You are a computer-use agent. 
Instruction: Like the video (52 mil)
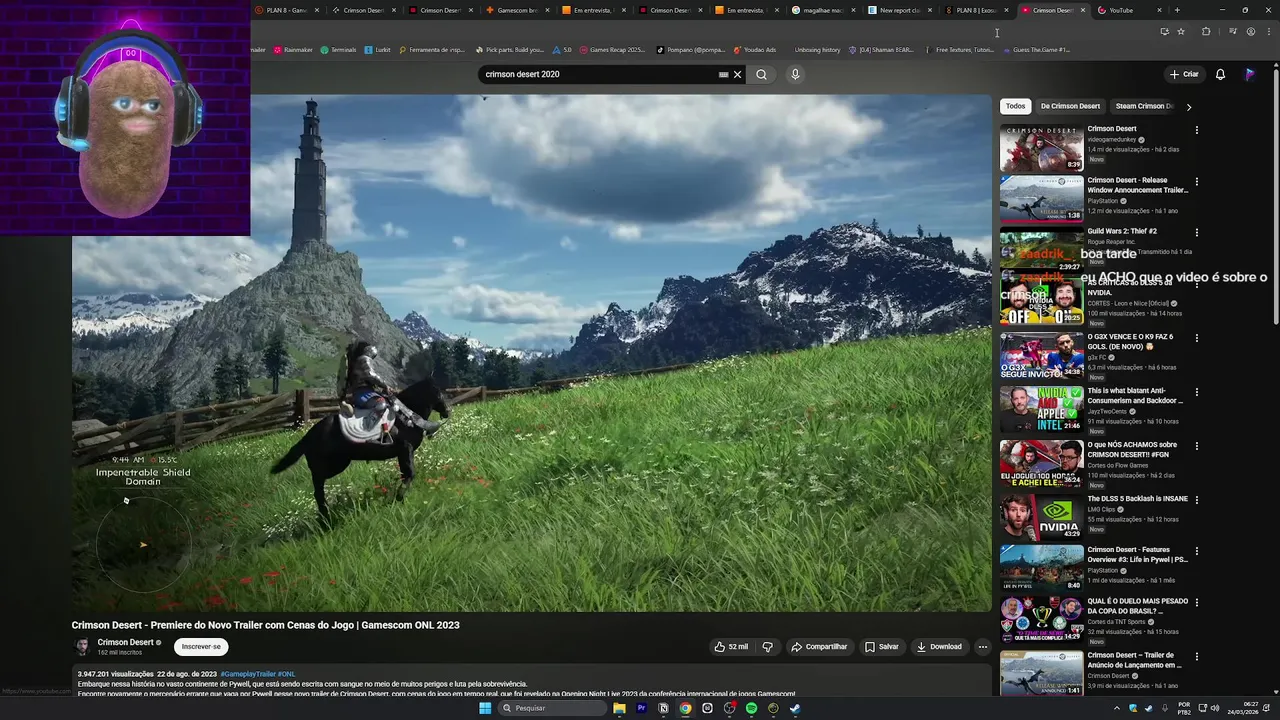731,647
